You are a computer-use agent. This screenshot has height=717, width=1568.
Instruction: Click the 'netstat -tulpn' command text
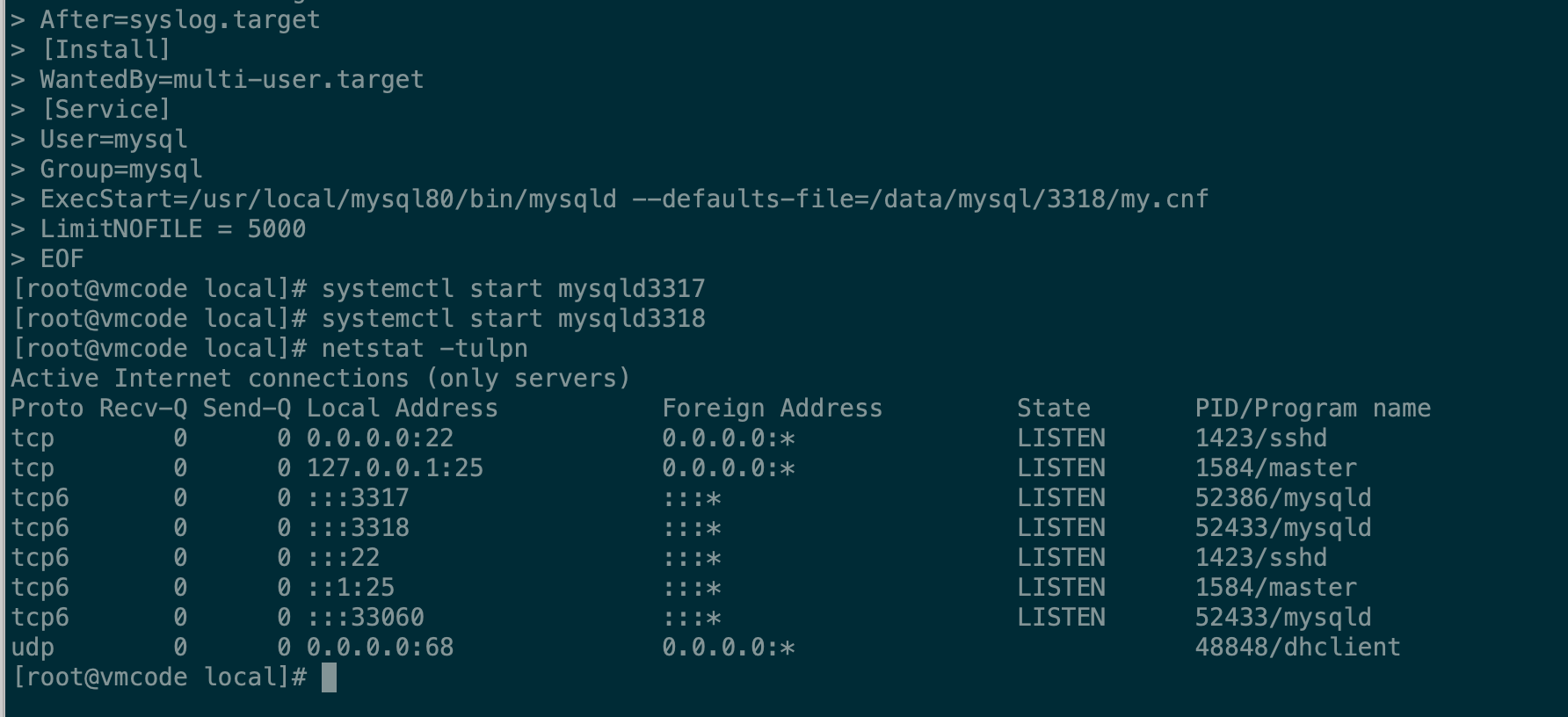(x=424, y=349)
